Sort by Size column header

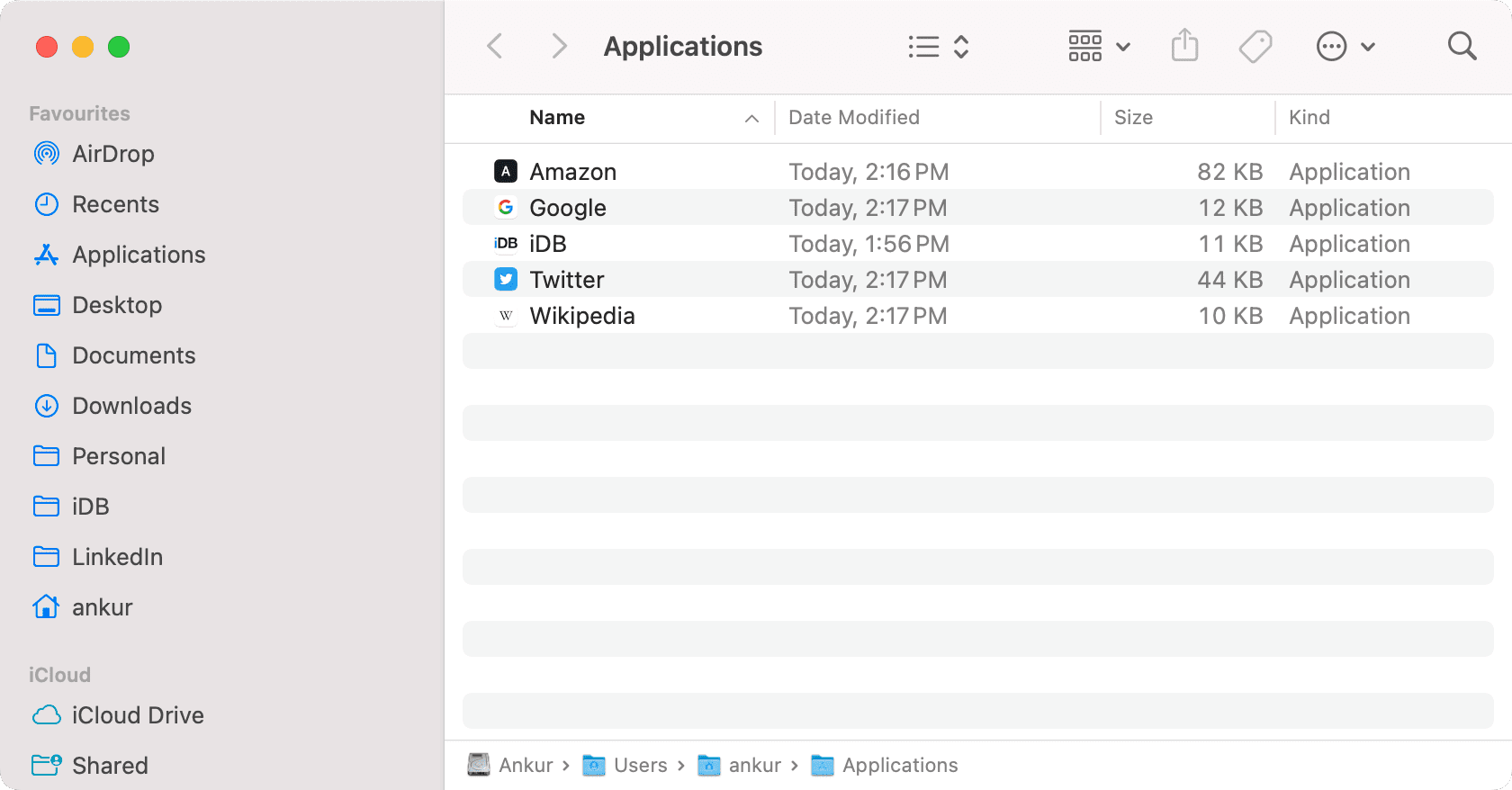click(x=1133, y=117)
